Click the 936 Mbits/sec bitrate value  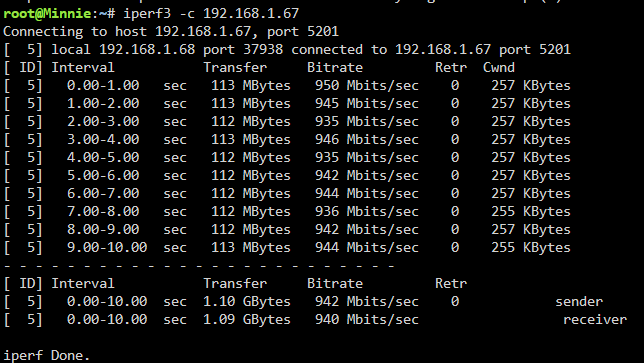point(367,211)
